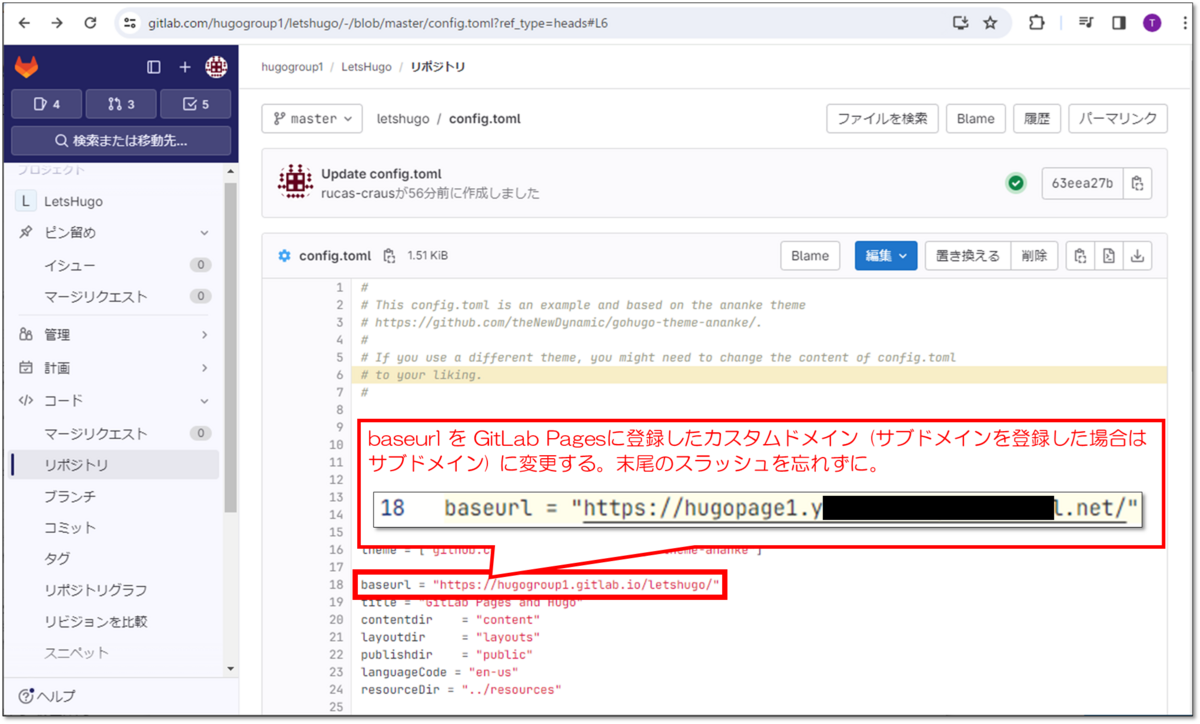Open the user avatar menu in sidebar
The height and width of the screenshot is (724, 1200).
point(216,67)
